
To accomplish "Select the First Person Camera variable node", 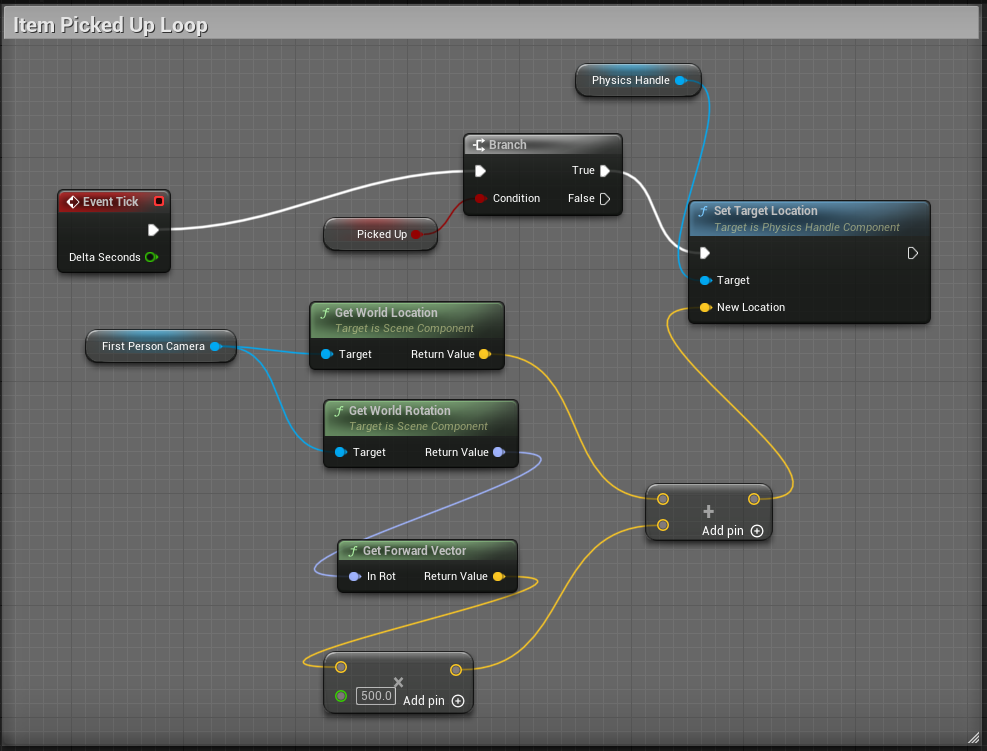I will pos(153,346).
